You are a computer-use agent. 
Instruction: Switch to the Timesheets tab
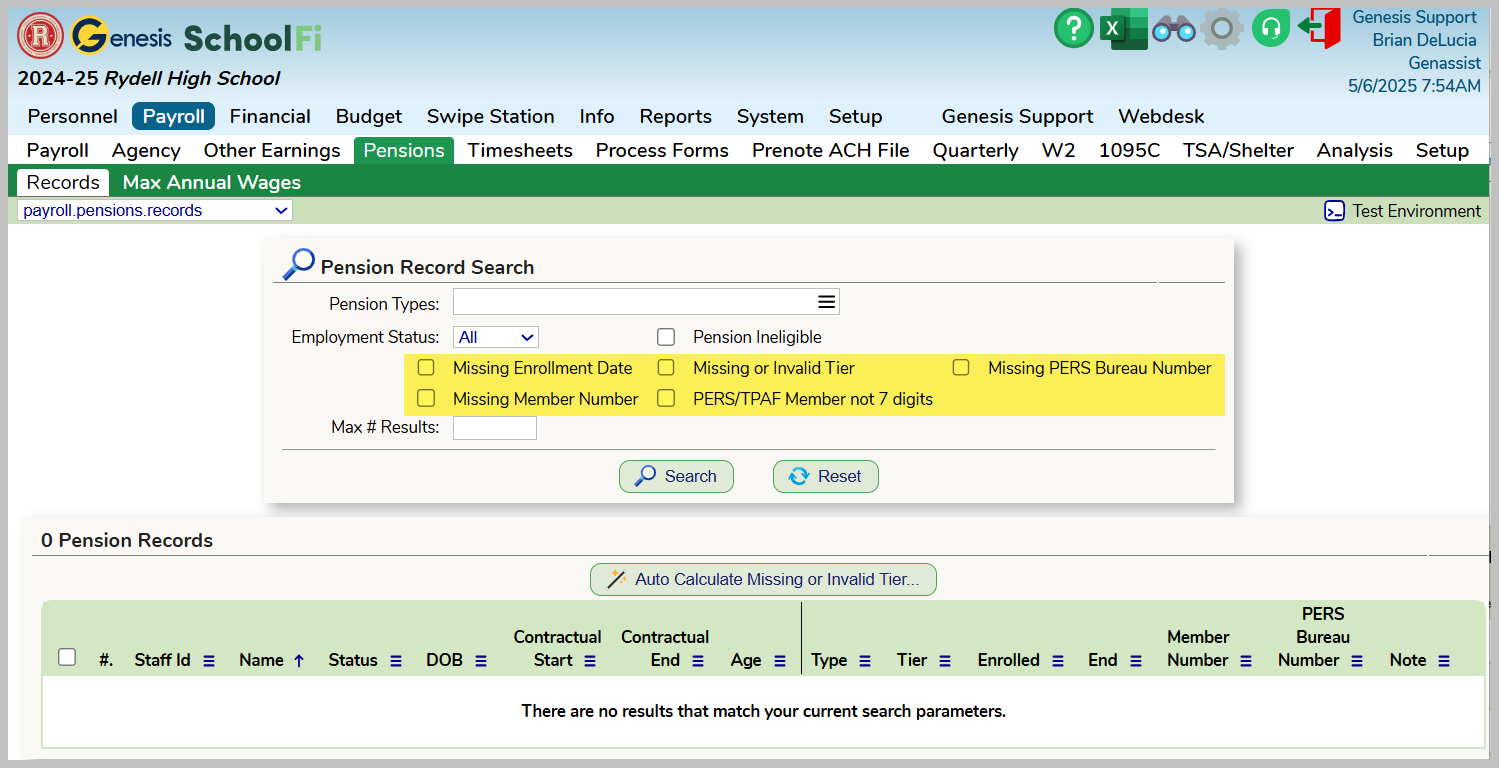tap(520, 150)
